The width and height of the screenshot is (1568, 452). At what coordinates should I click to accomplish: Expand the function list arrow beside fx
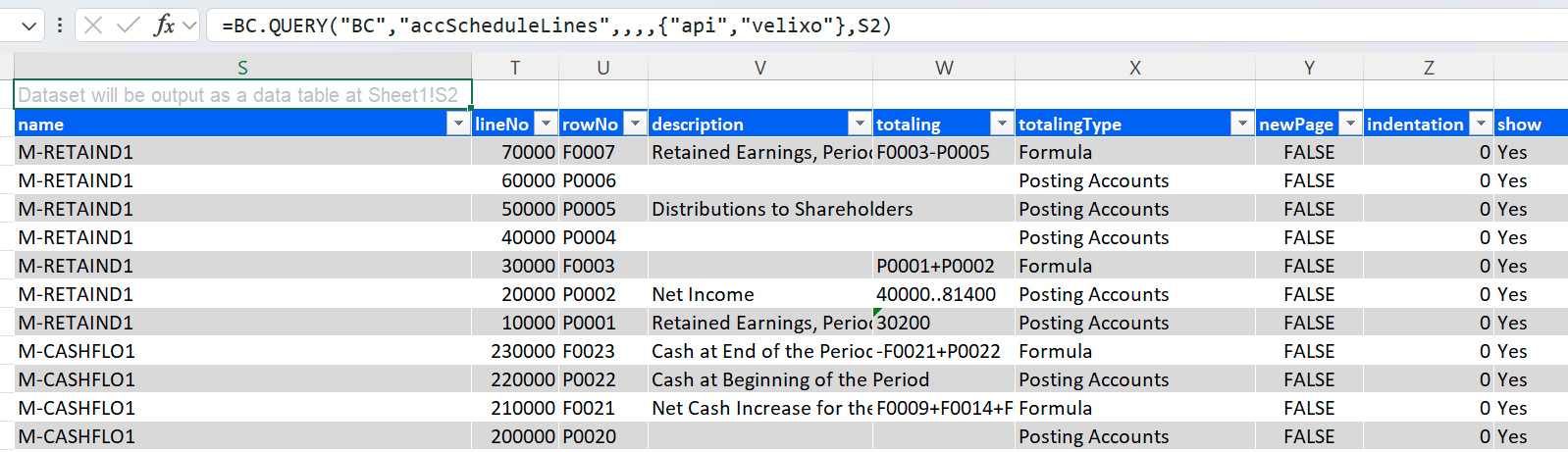pos(190,25)
